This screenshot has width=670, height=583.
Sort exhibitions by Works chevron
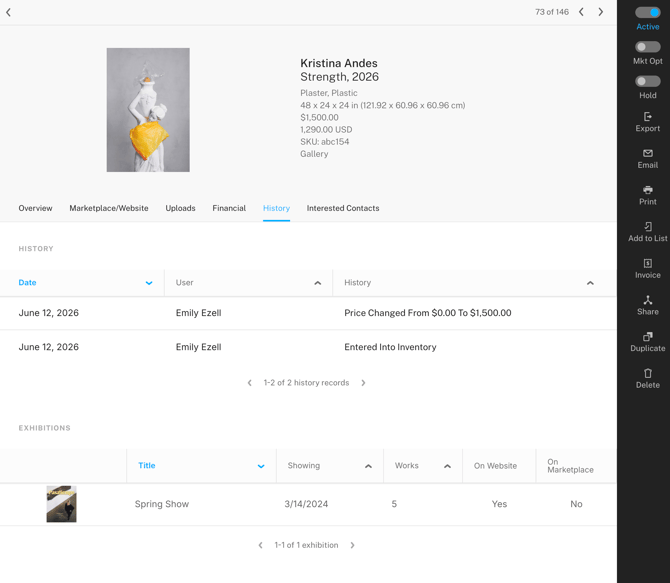click(447, 466)
